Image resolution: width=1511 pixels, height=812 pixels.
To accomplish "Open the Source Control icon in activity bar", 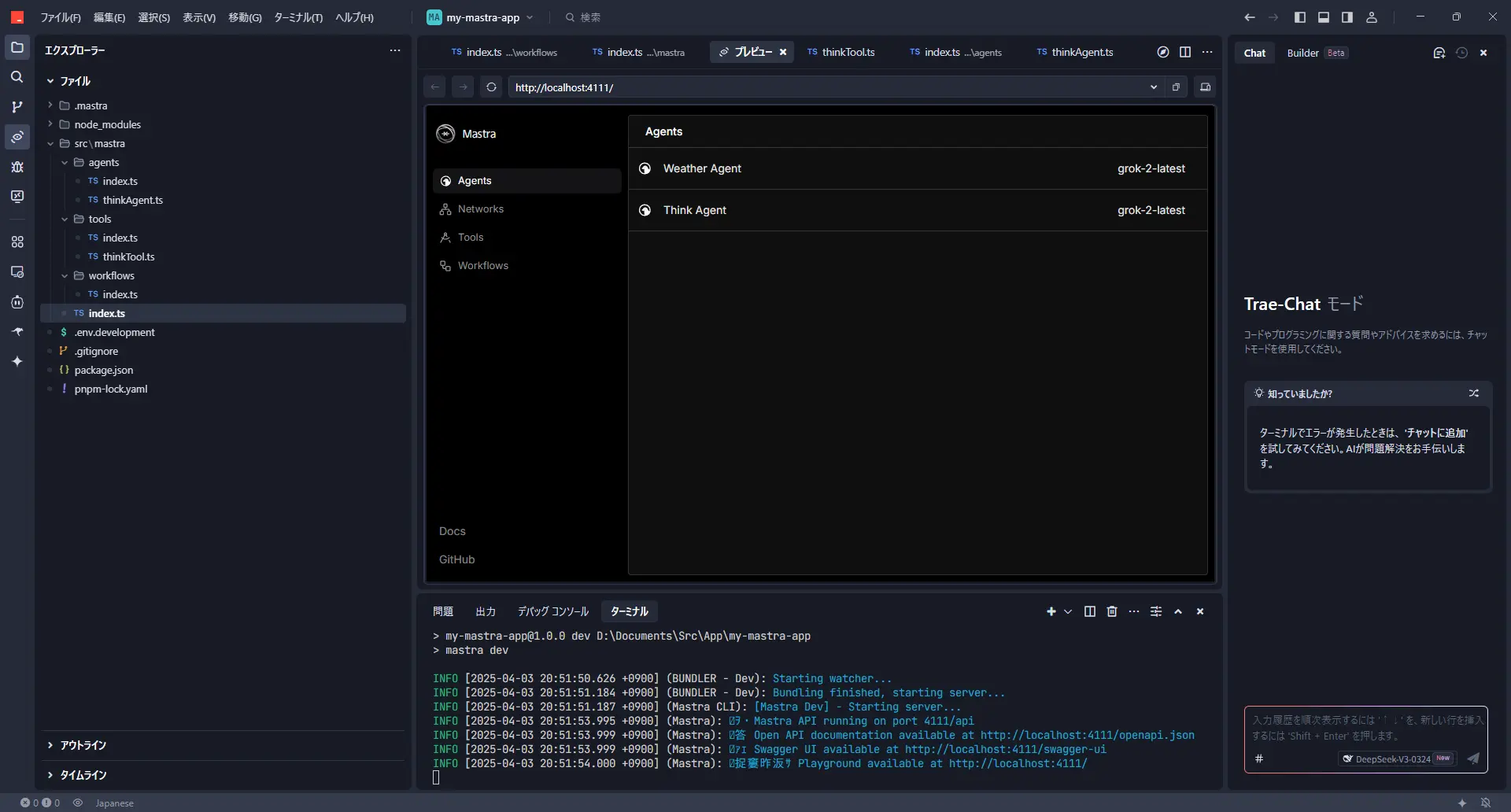I will coord(17,107).
